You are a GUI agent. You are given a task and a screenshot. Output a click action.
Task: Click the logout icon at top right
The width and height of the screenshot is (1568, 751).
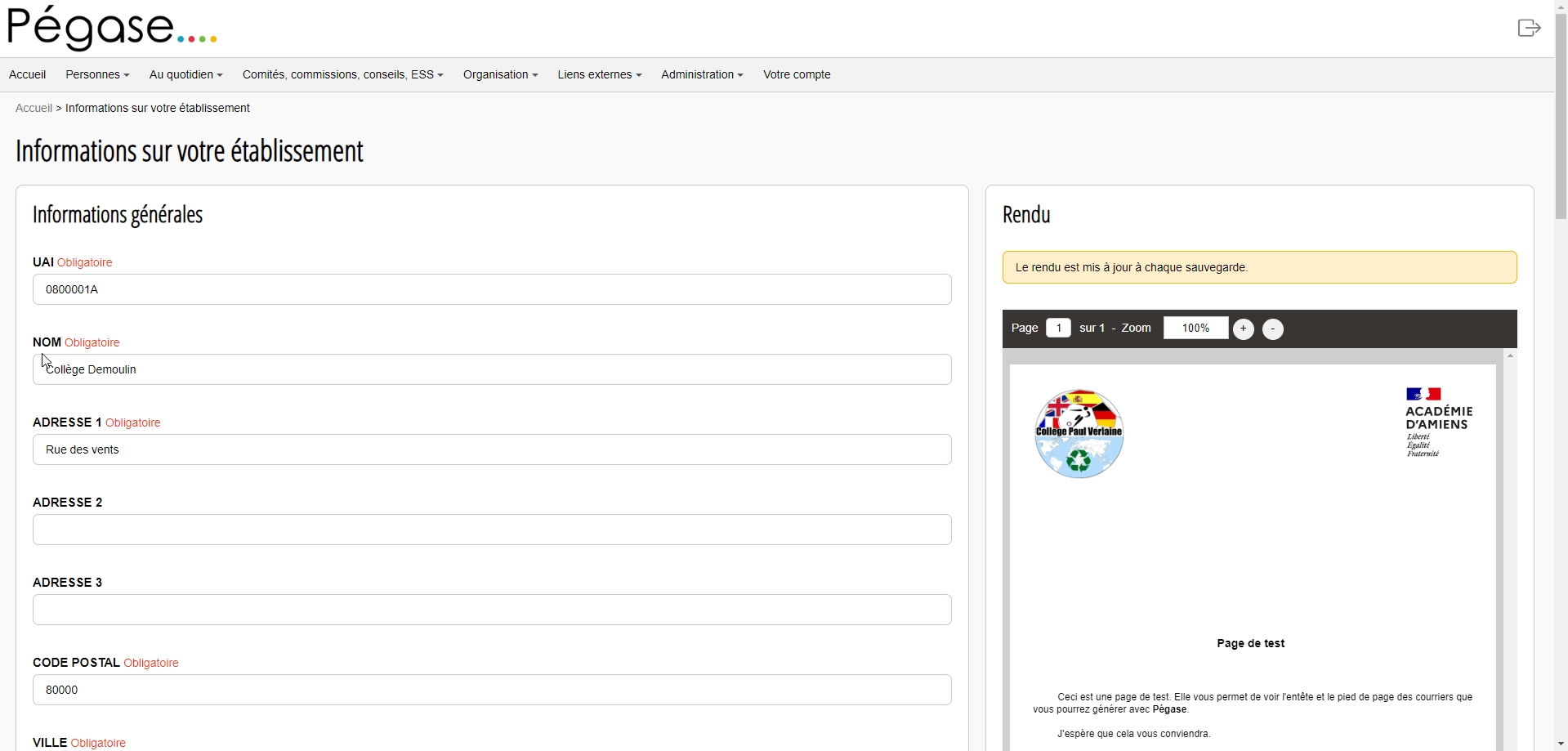tap(1529, 29)
